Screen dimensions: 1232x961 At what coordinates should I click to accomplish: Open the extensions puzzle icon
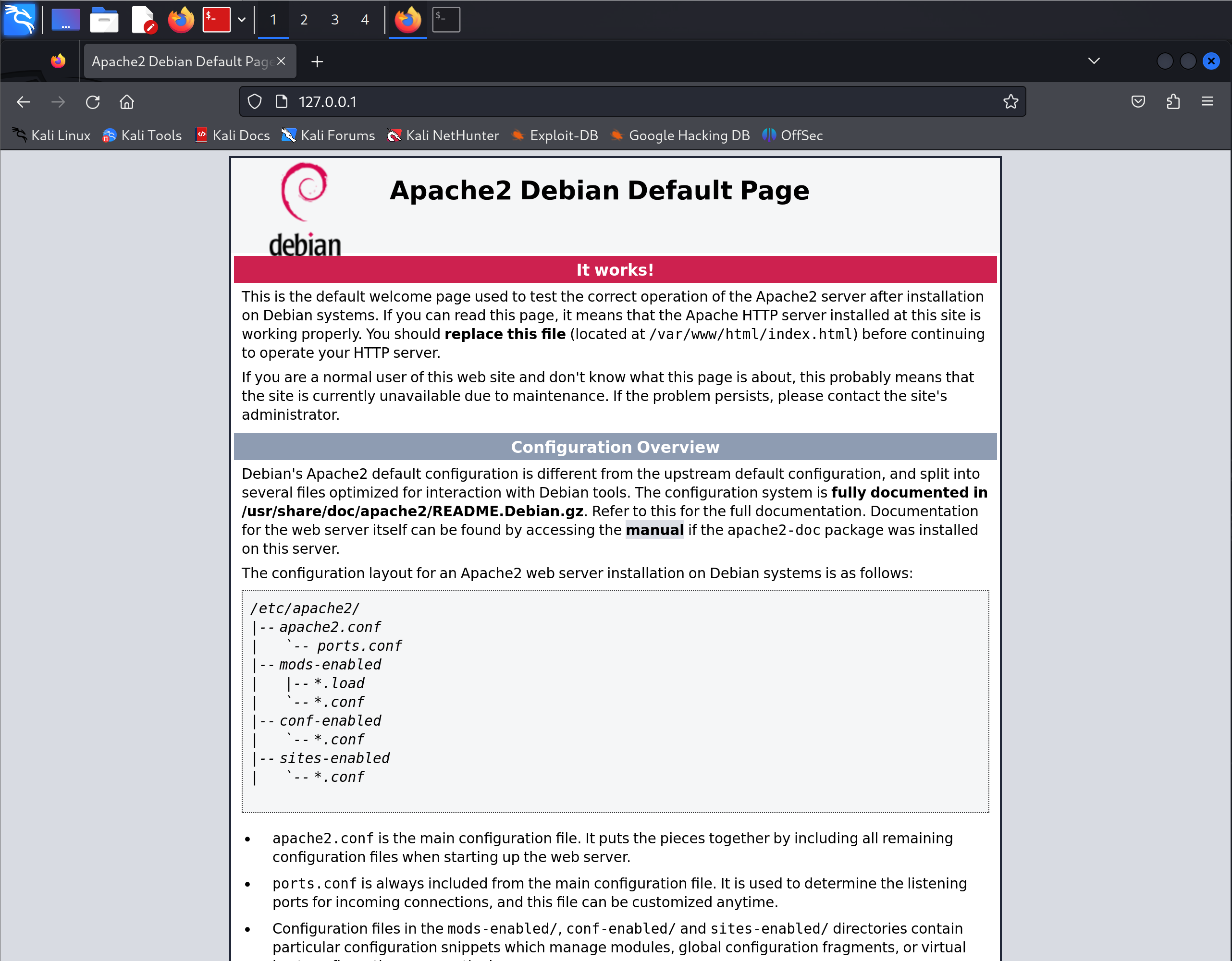point(1173,102)
